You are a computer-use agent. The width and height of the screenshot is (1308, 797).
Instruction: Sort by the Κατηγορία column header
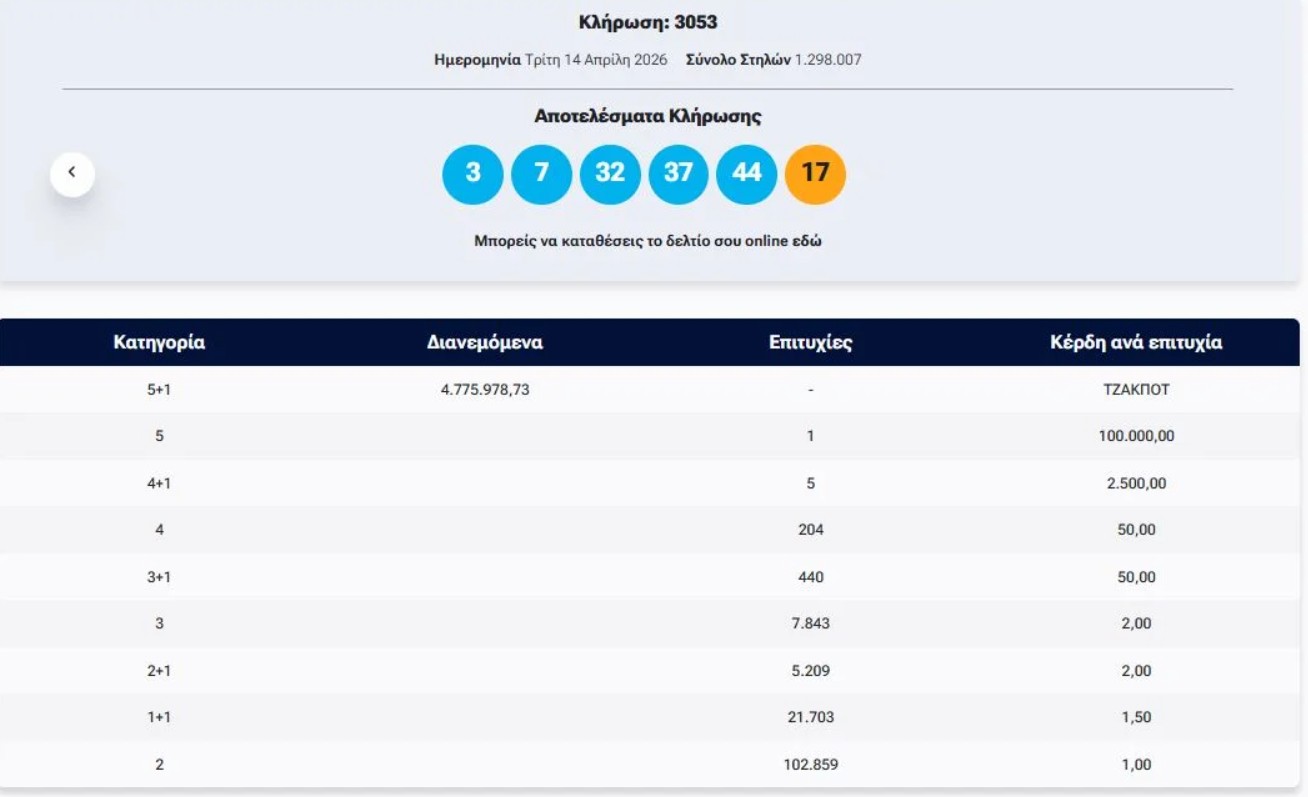click(x=159, y=343)
